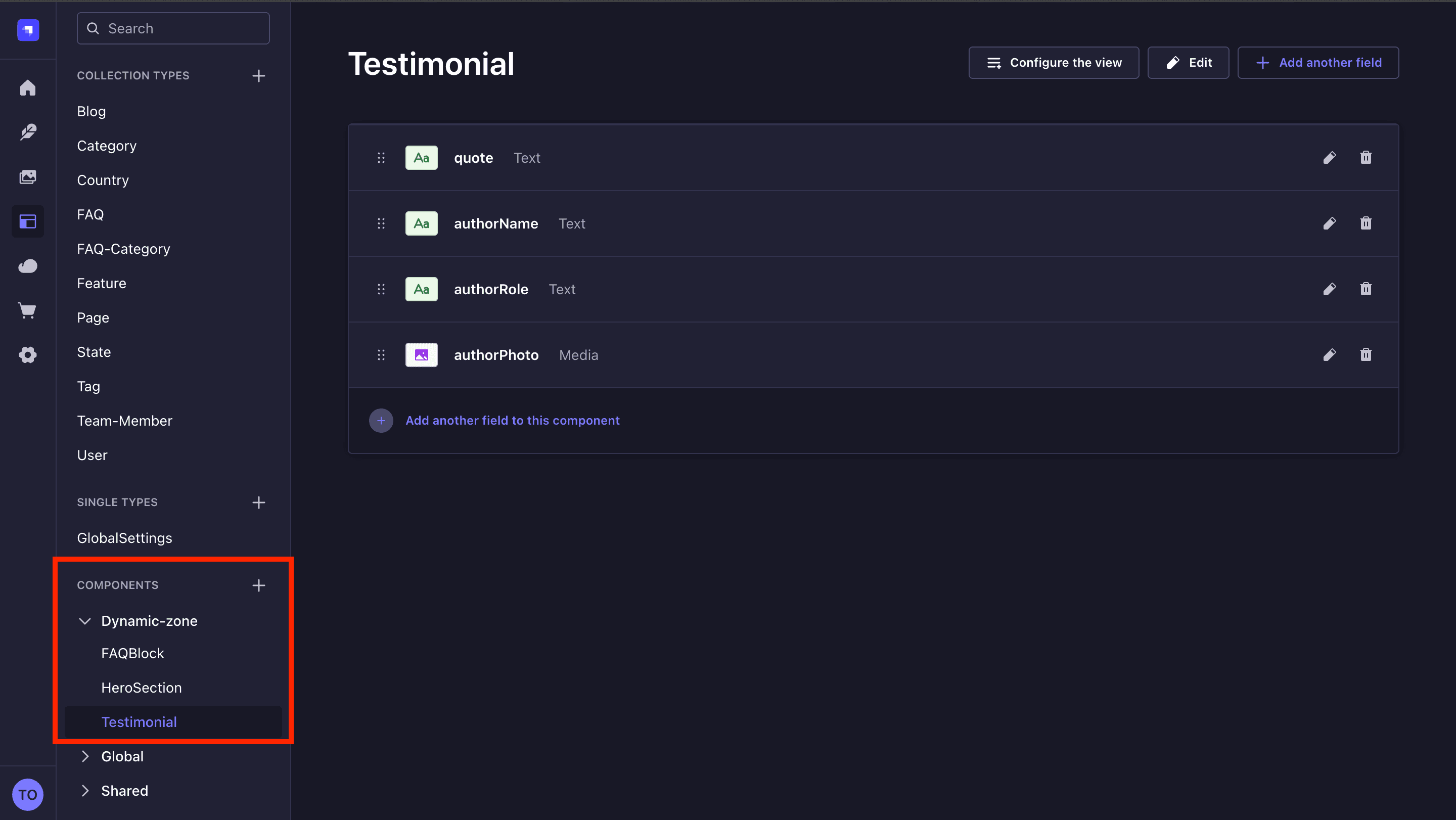This screenshot has height=820, width=1456.
Task: Expand the Shared component category
Action: 85,791
